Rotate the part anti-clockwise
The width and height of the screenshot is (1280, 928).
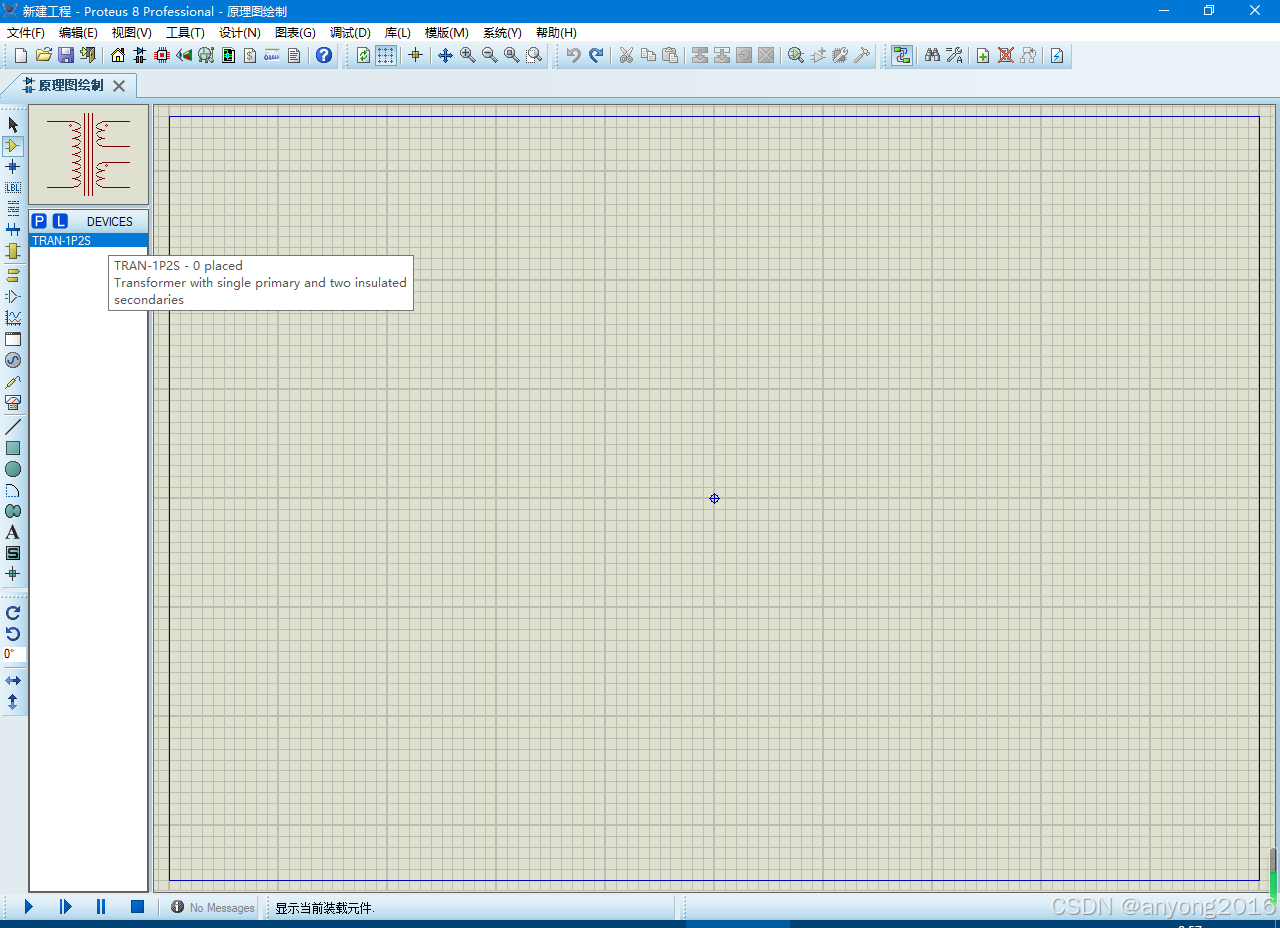13,634
